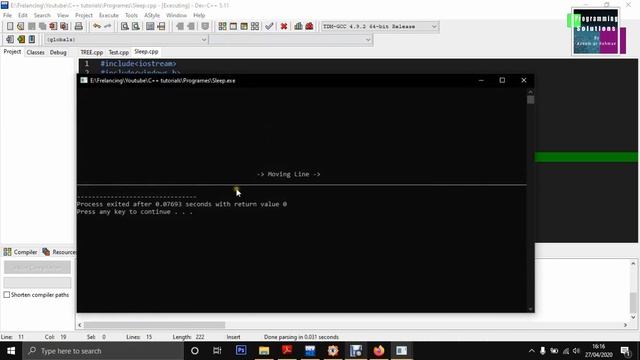Click the Undo arrow icon

click(97, 26)
